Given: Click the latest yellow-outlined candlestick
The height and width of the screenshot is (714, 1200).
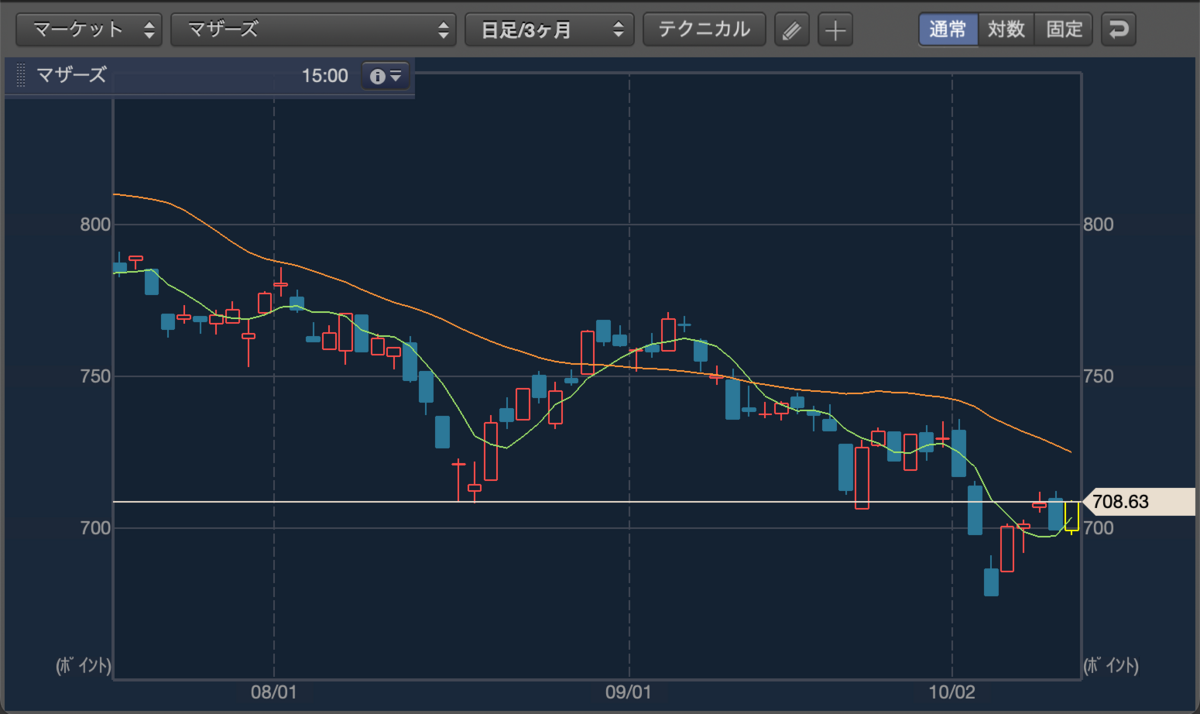Looking at the screenshot, I should point(1072,516).
